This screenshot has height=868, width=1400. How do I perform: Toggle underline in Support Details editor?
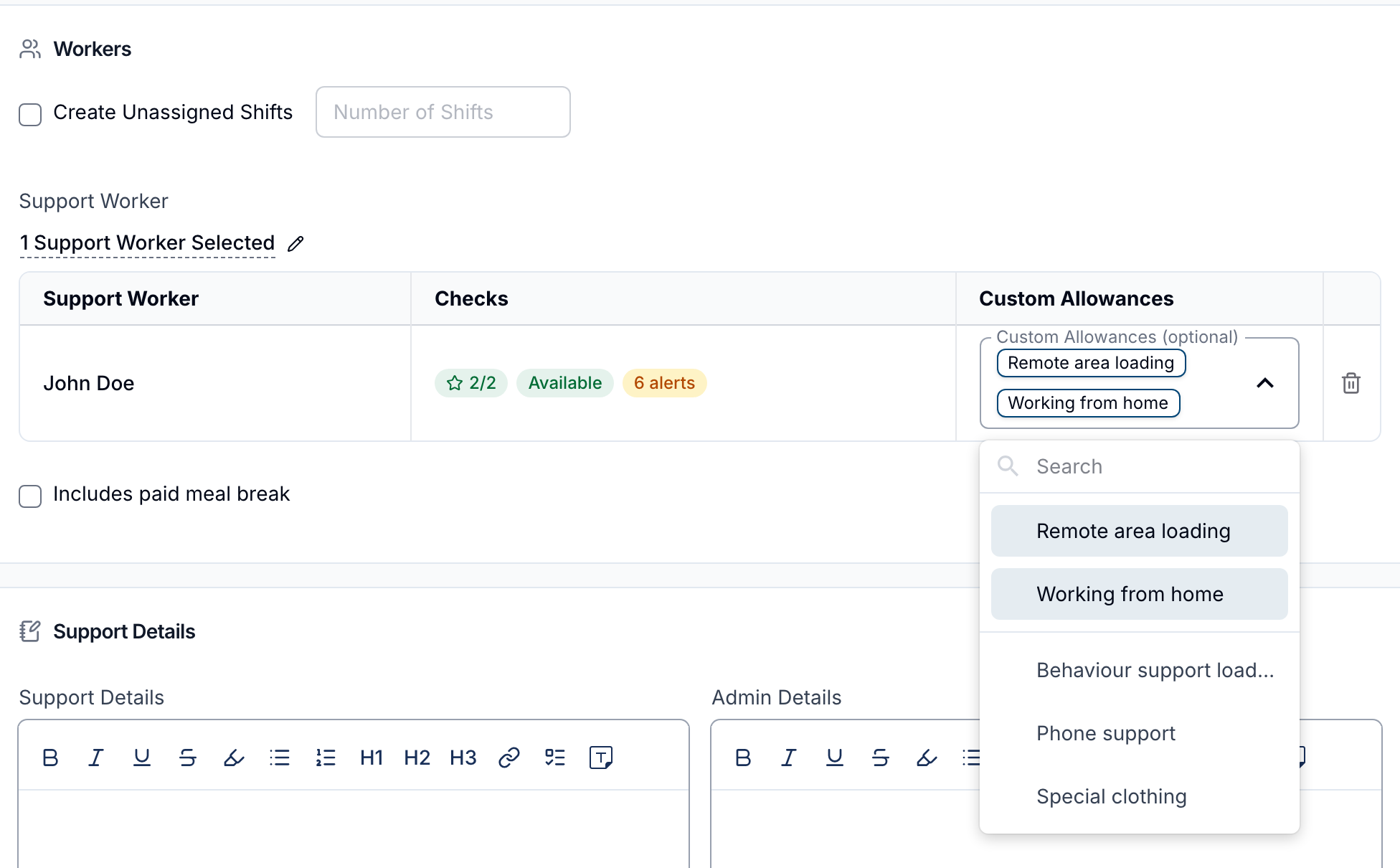[142, 758]
